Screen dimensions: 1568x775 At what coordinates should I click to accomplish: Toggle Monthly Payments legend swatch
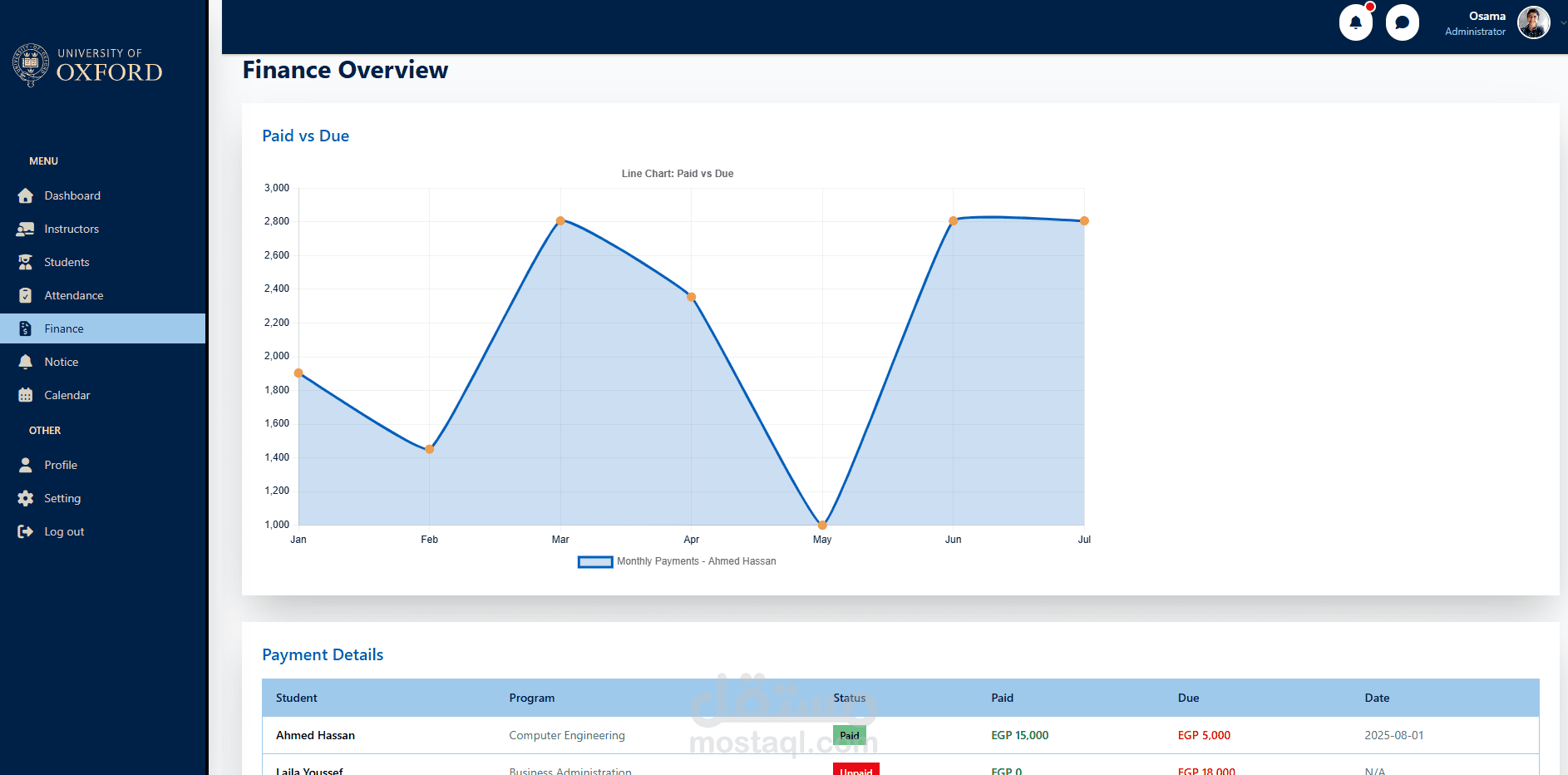click(x=595, y=562)
